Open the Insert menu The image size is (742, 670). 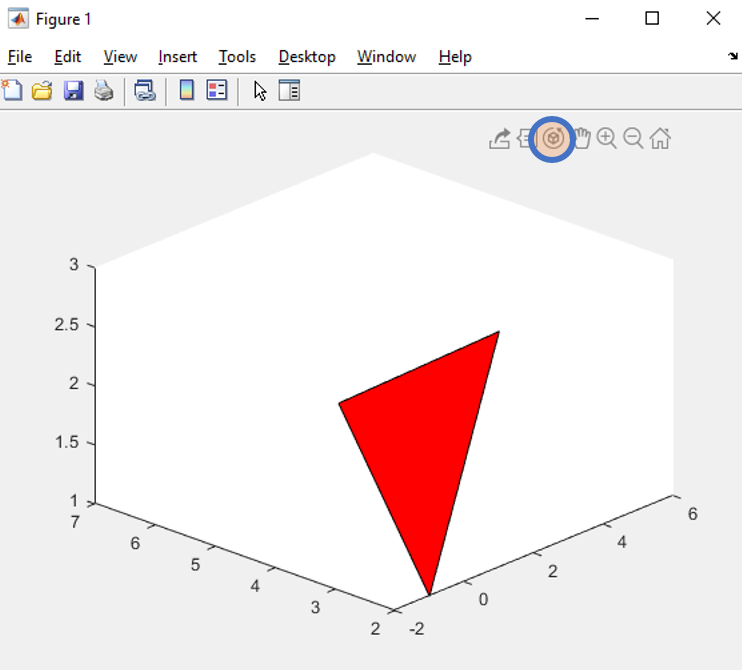coord(177,57)
